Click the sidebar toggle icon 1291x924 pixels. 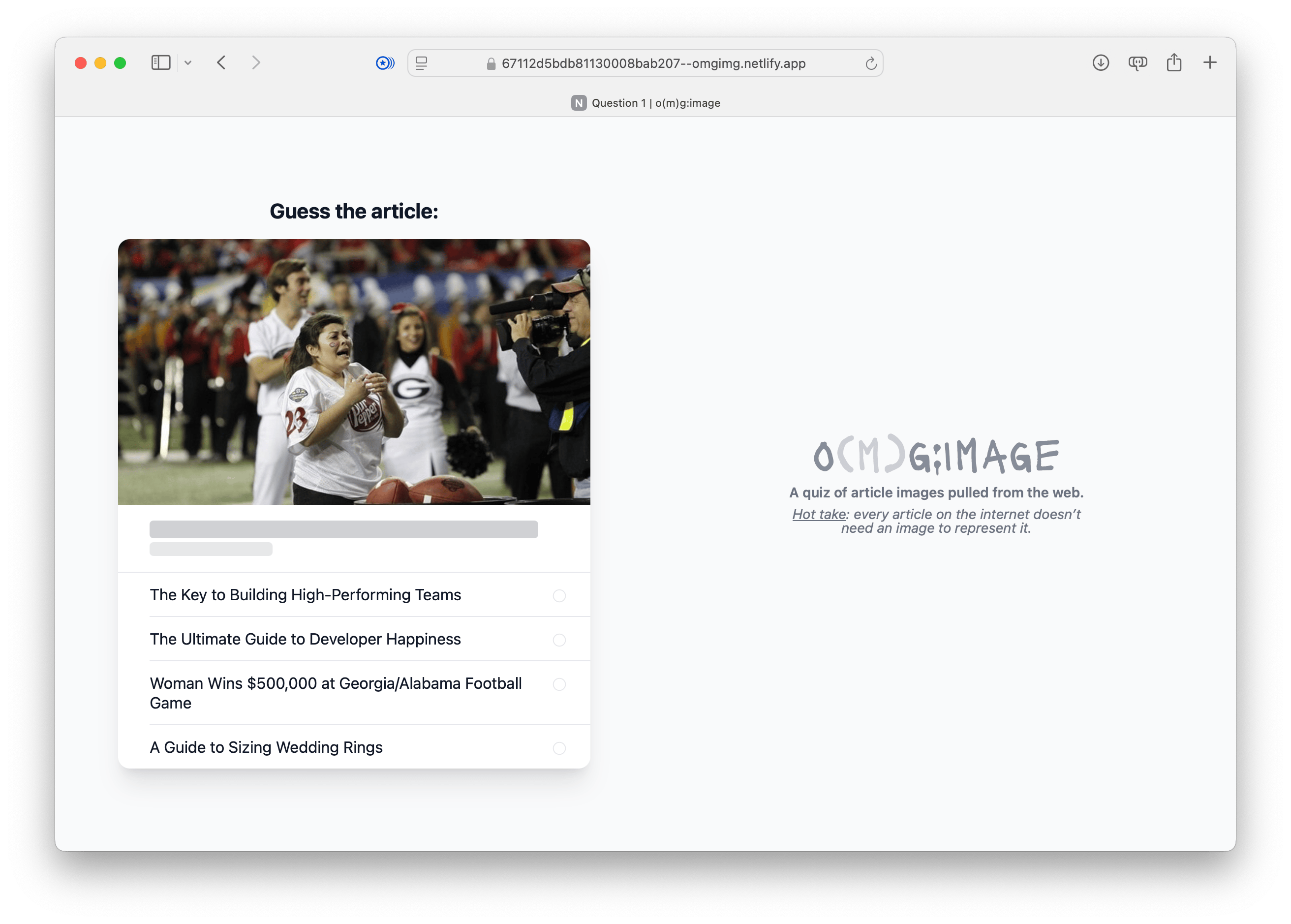(x=161, y=62)
